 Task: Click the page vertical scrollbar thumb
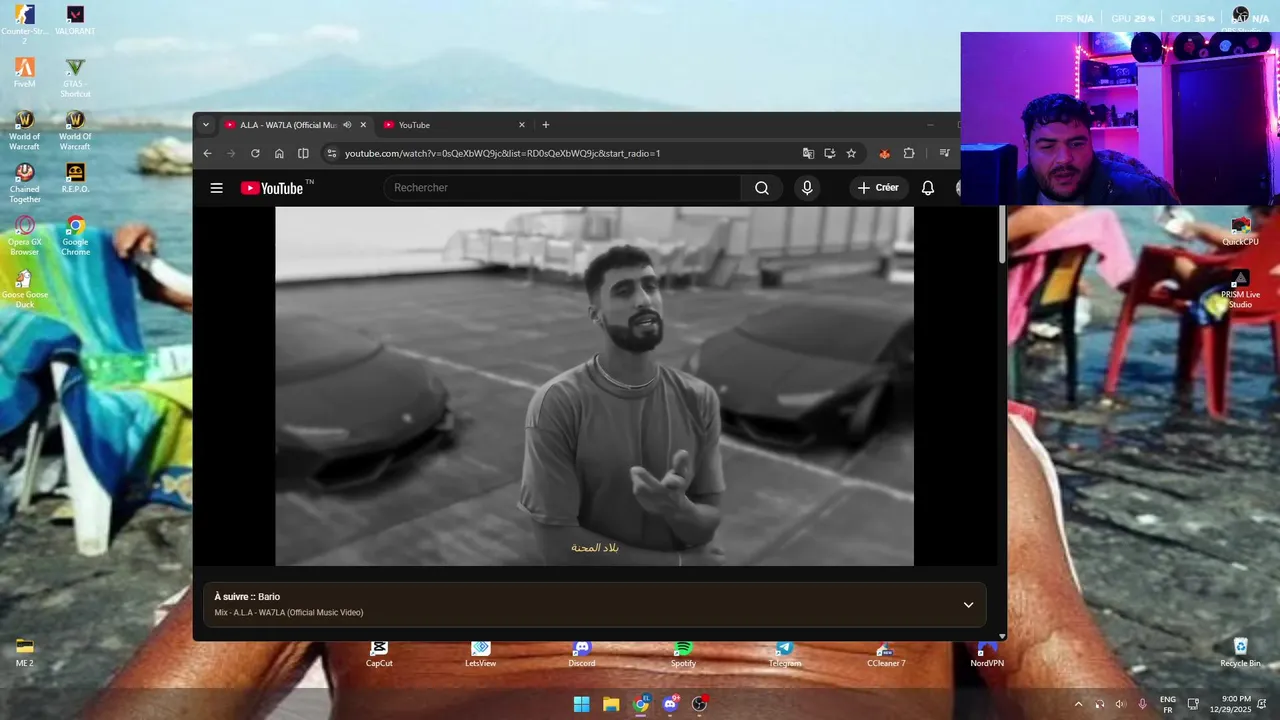(x=1002, y=236)
